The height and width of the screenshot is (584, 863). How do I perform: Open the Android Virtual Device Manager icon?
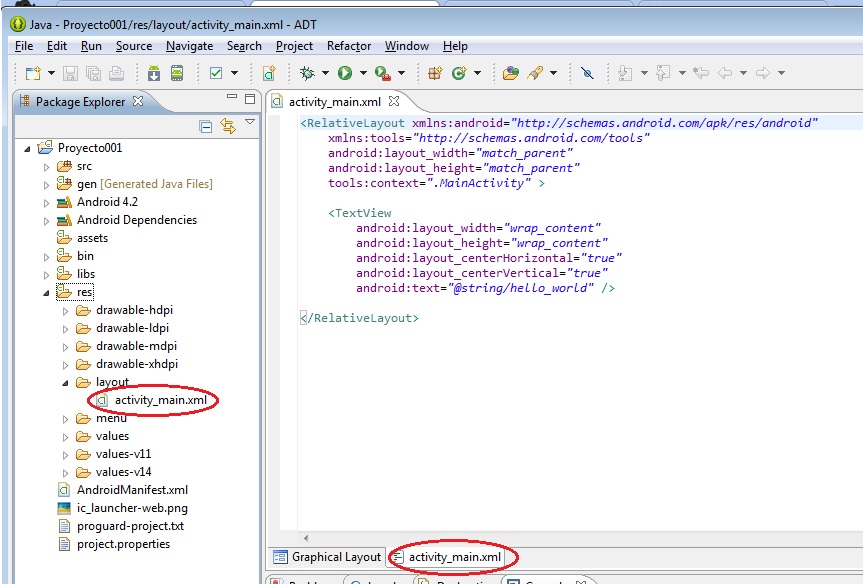click(177, 73)
